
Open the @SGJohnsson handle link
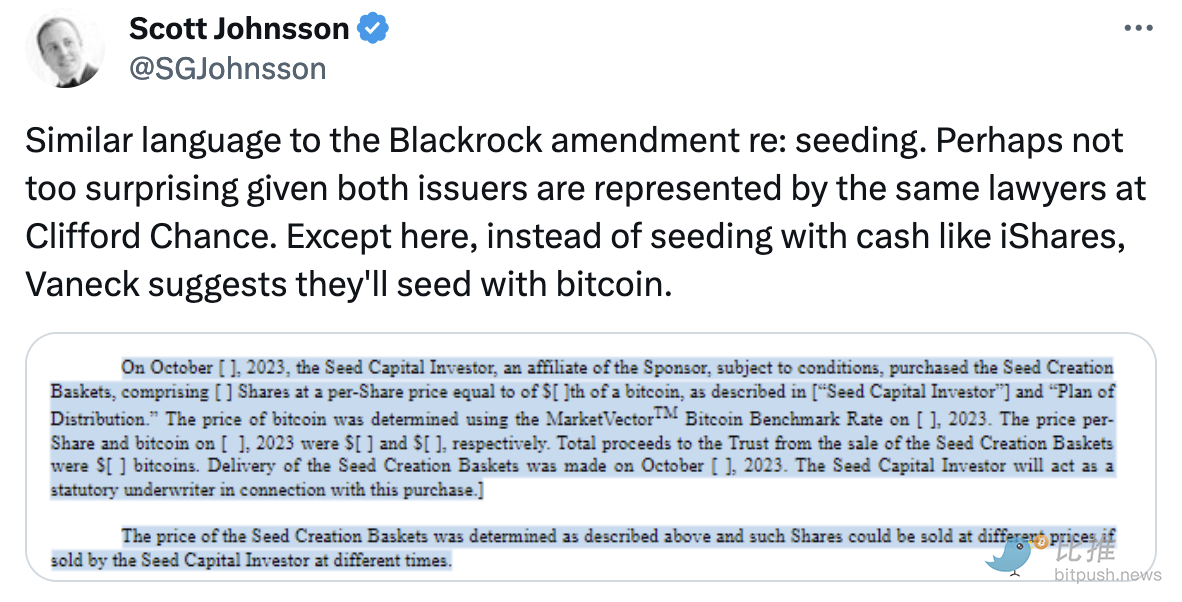(227, 68)
